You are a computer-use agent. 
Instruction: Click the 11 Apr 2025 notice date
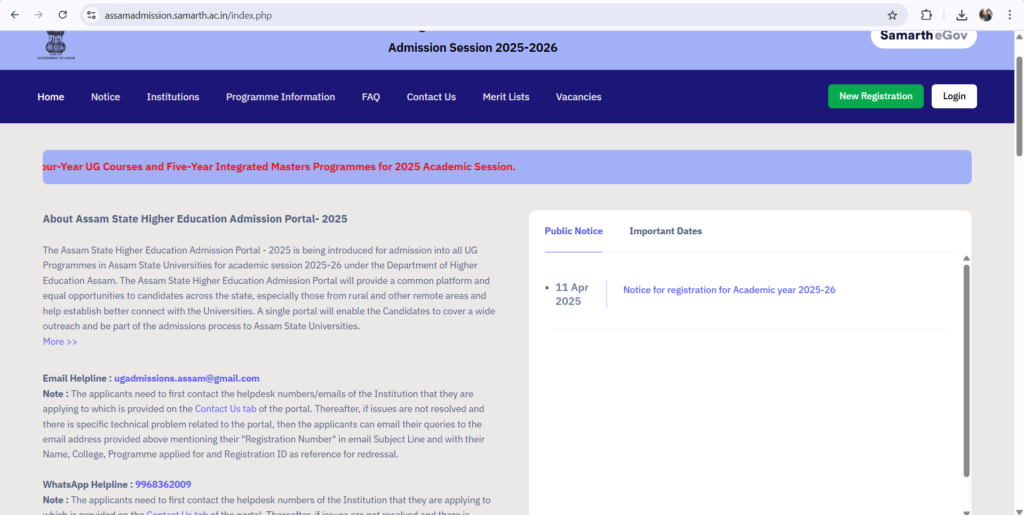point(572,294)
